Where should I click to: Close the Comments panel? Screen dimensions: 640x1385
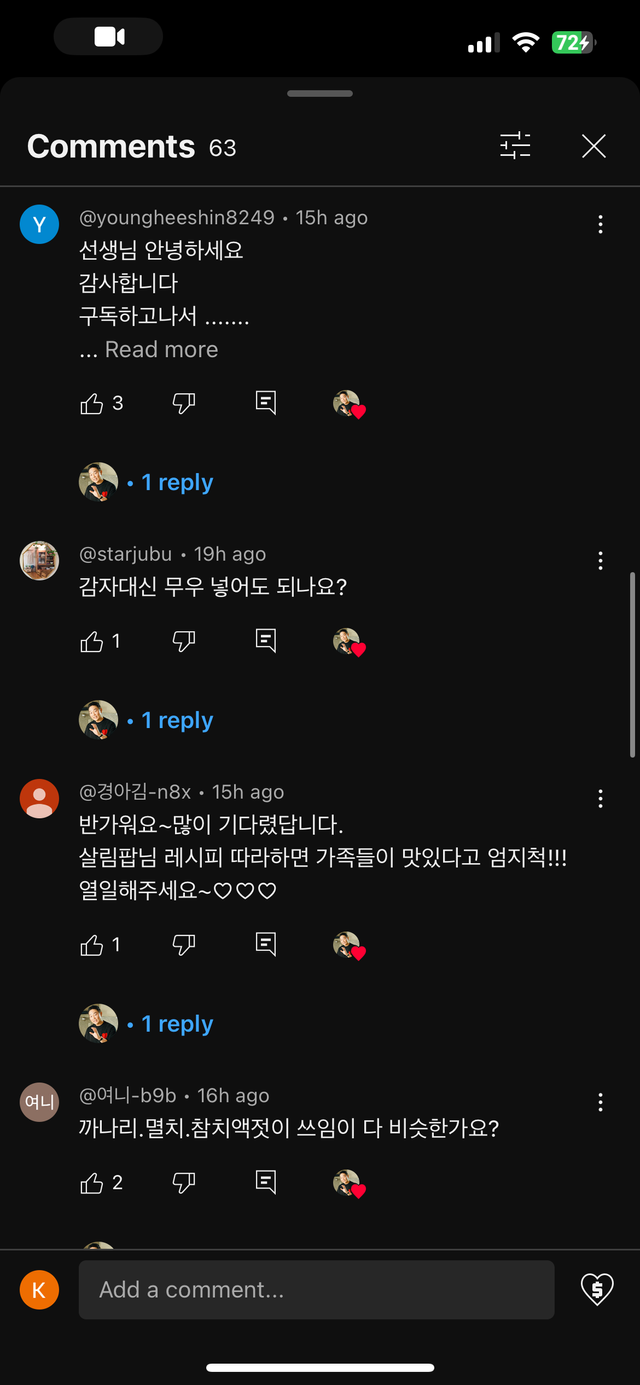click(594, 147)
